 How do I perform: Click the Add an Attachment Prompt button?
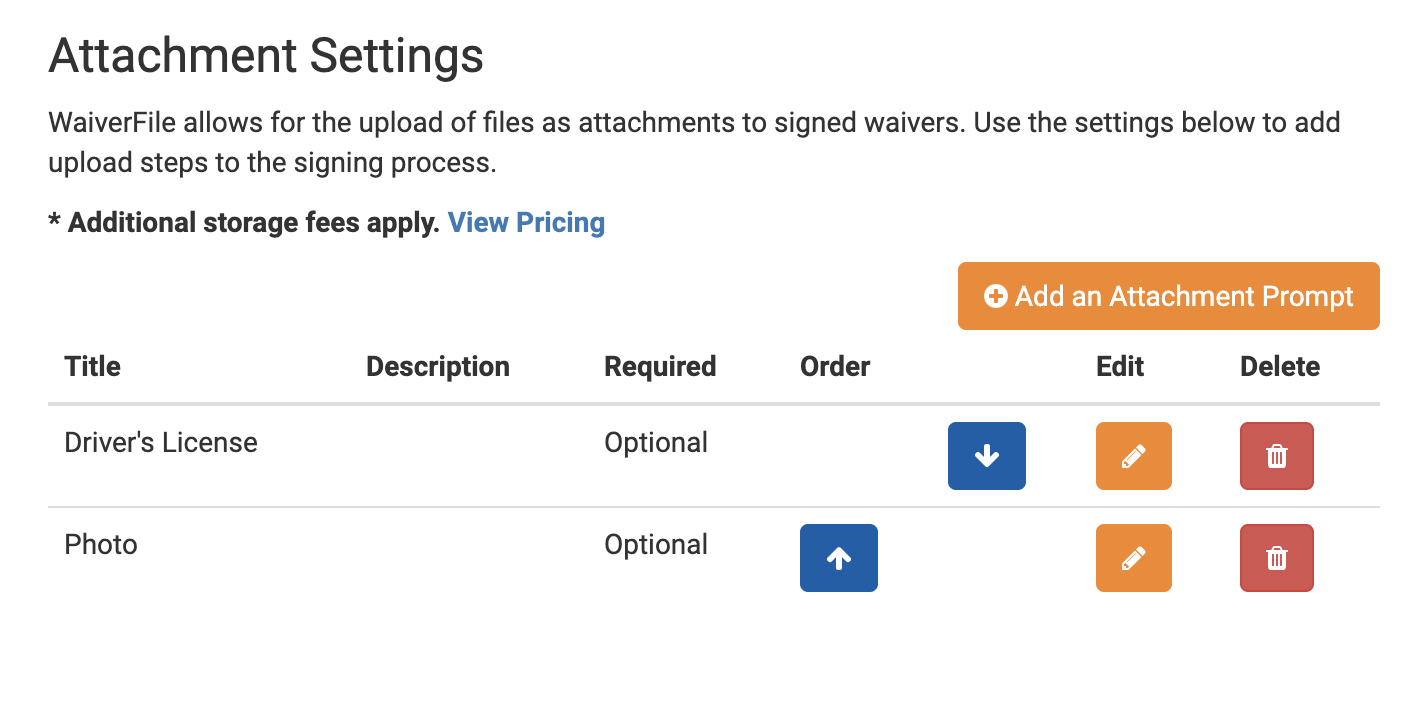[x=1168, y=296]
